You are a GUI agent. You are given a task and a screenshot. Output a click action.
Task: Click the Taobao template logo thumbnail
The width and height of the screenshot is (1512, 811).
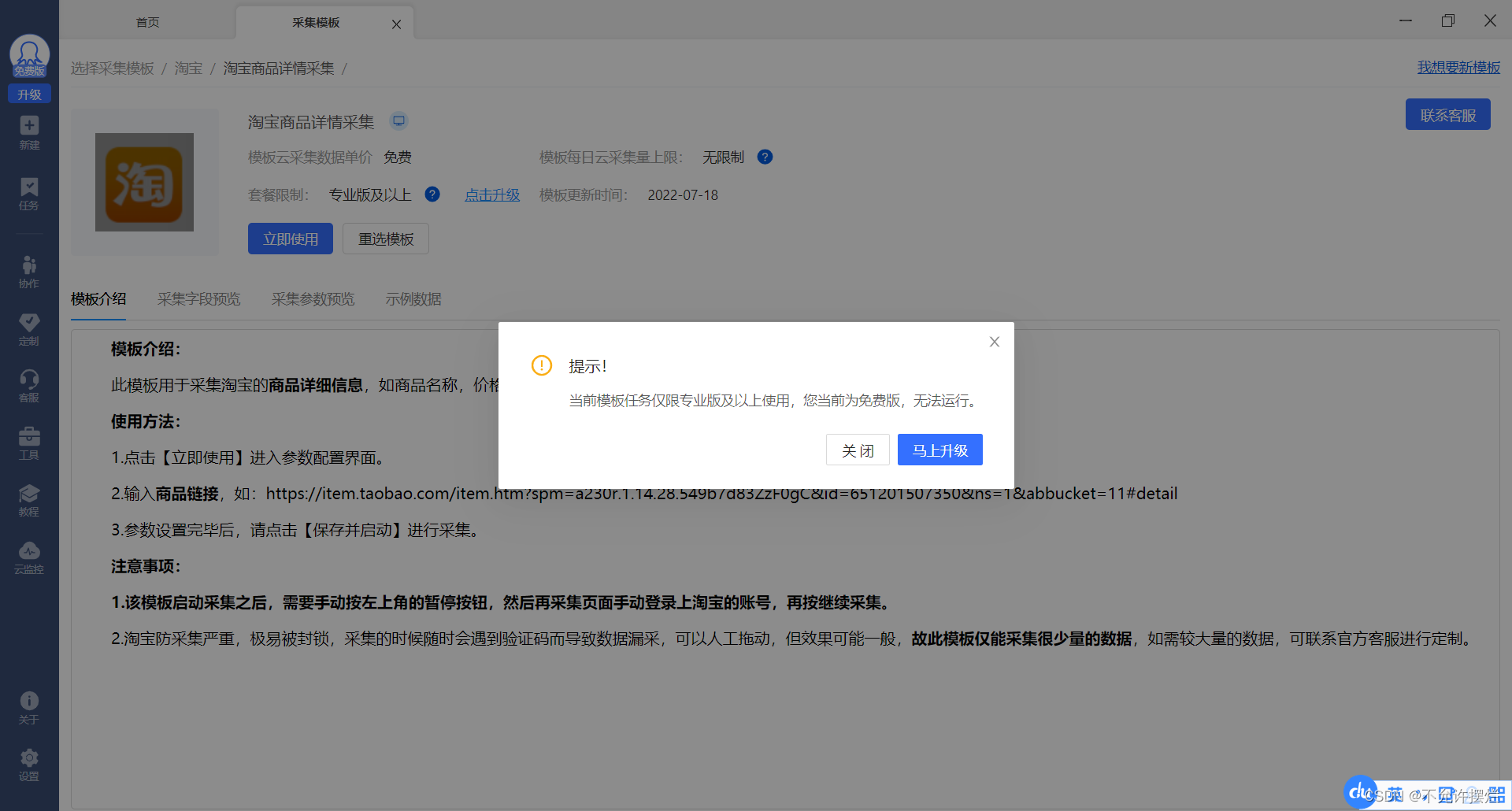[144, 182]
